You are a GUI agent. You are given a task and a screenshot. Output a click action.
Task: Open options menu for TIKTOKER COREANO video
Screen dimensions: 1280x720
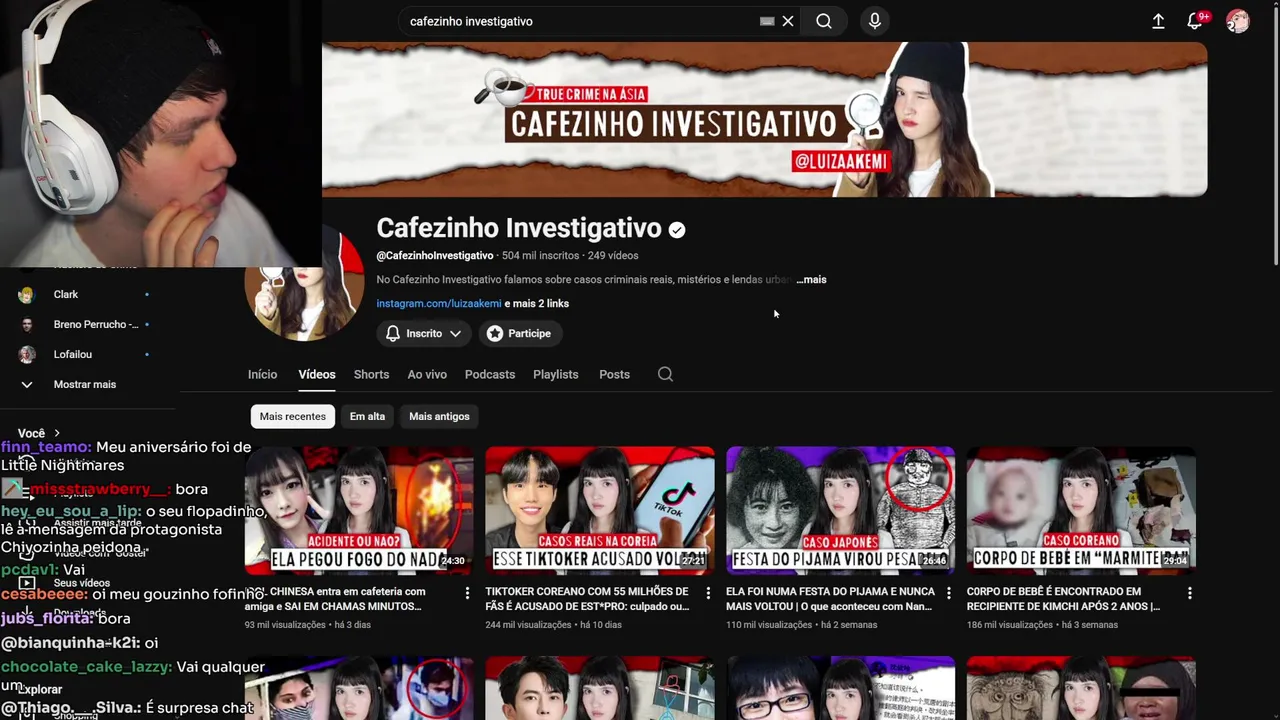click(708, 593)
